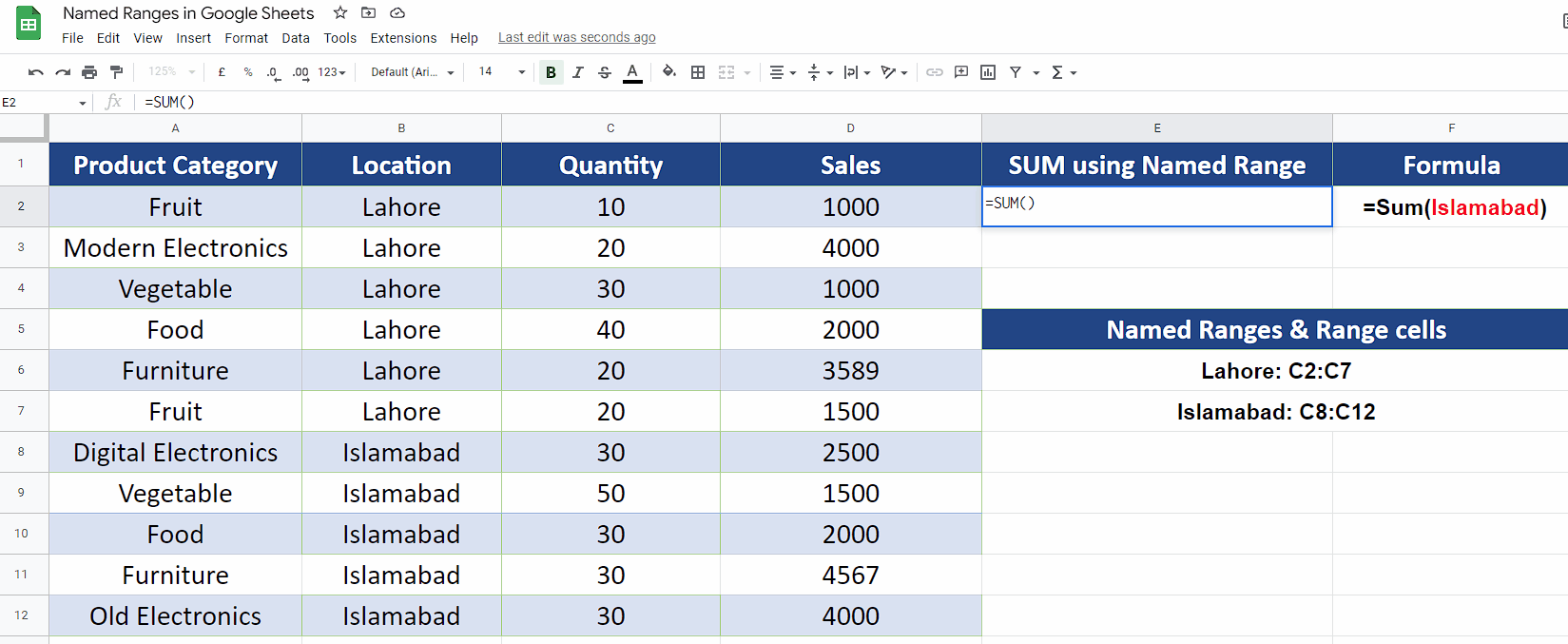The height and width of the screenshot is (644, 1568).
Task: Open the zoom 125% dropdown
Action: pyautogui.click(x=171, y=72)
